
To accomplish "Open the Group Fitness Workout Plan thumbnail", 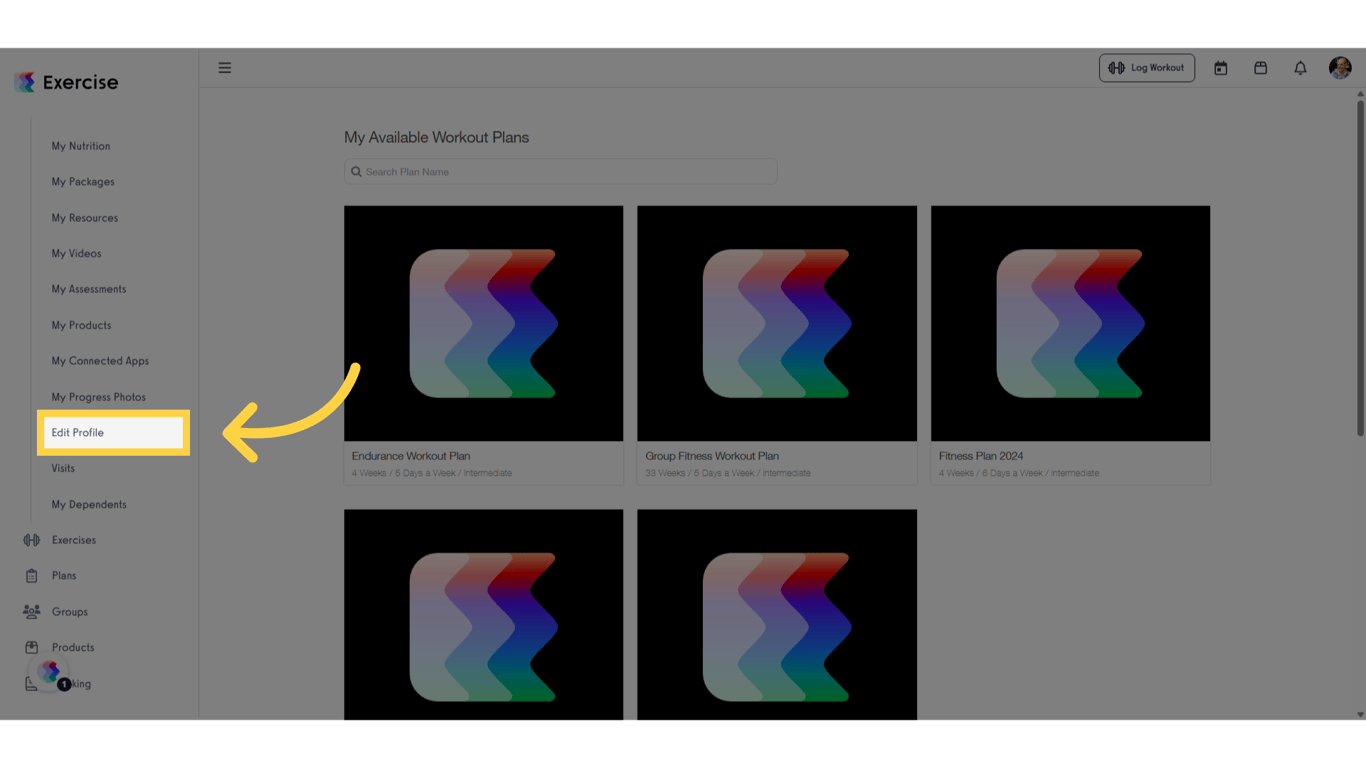I will point(777,323).
